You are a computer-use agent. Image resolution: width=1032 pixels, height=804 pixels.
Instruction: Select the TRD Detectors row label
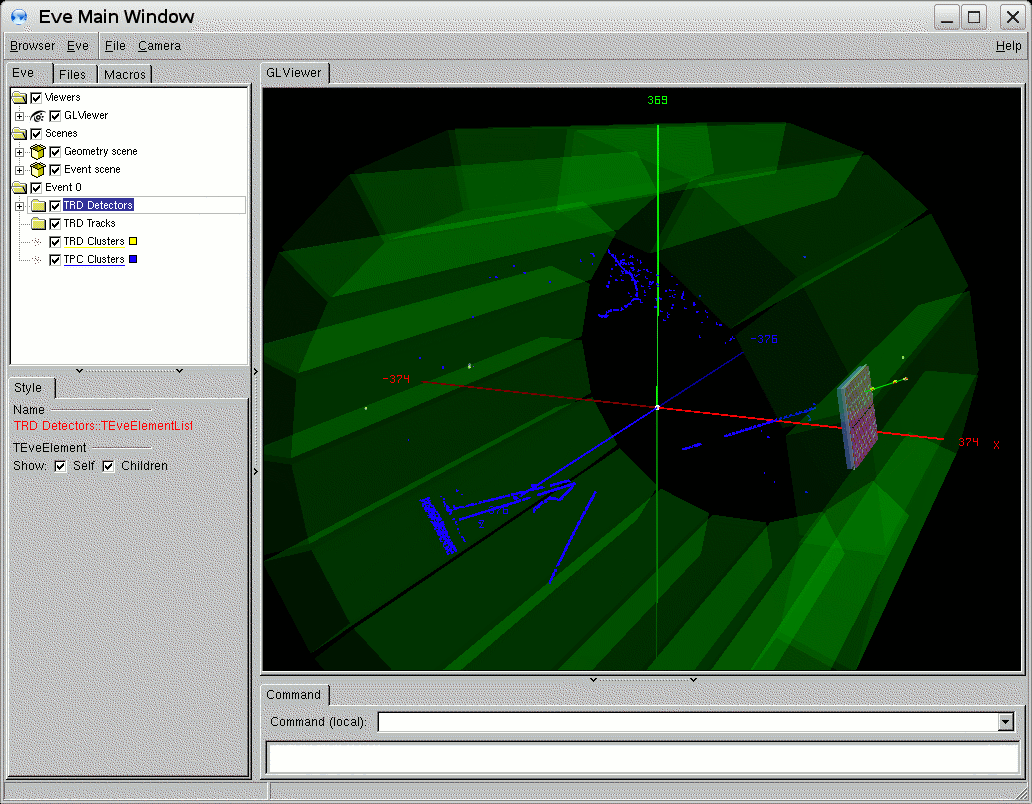point(98,205)
